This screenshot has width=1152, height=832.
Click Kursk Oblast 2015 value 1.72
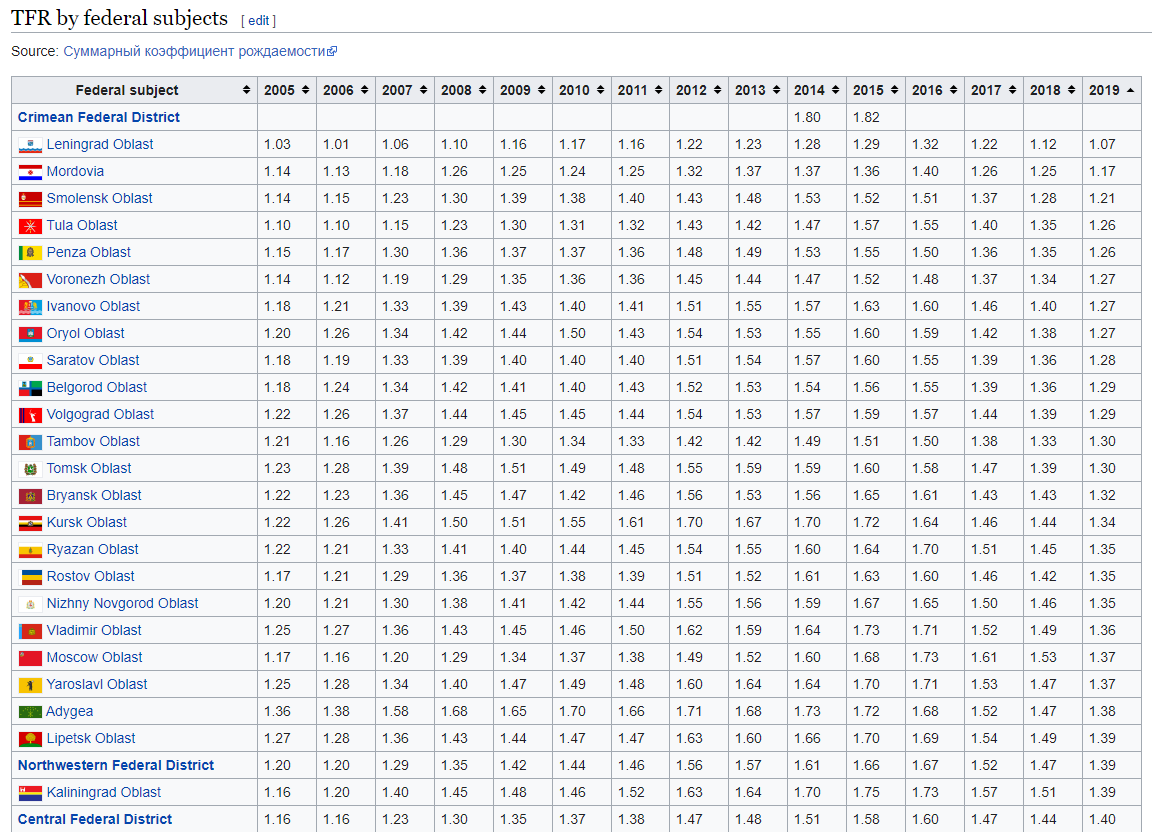(x=866, y=522)
